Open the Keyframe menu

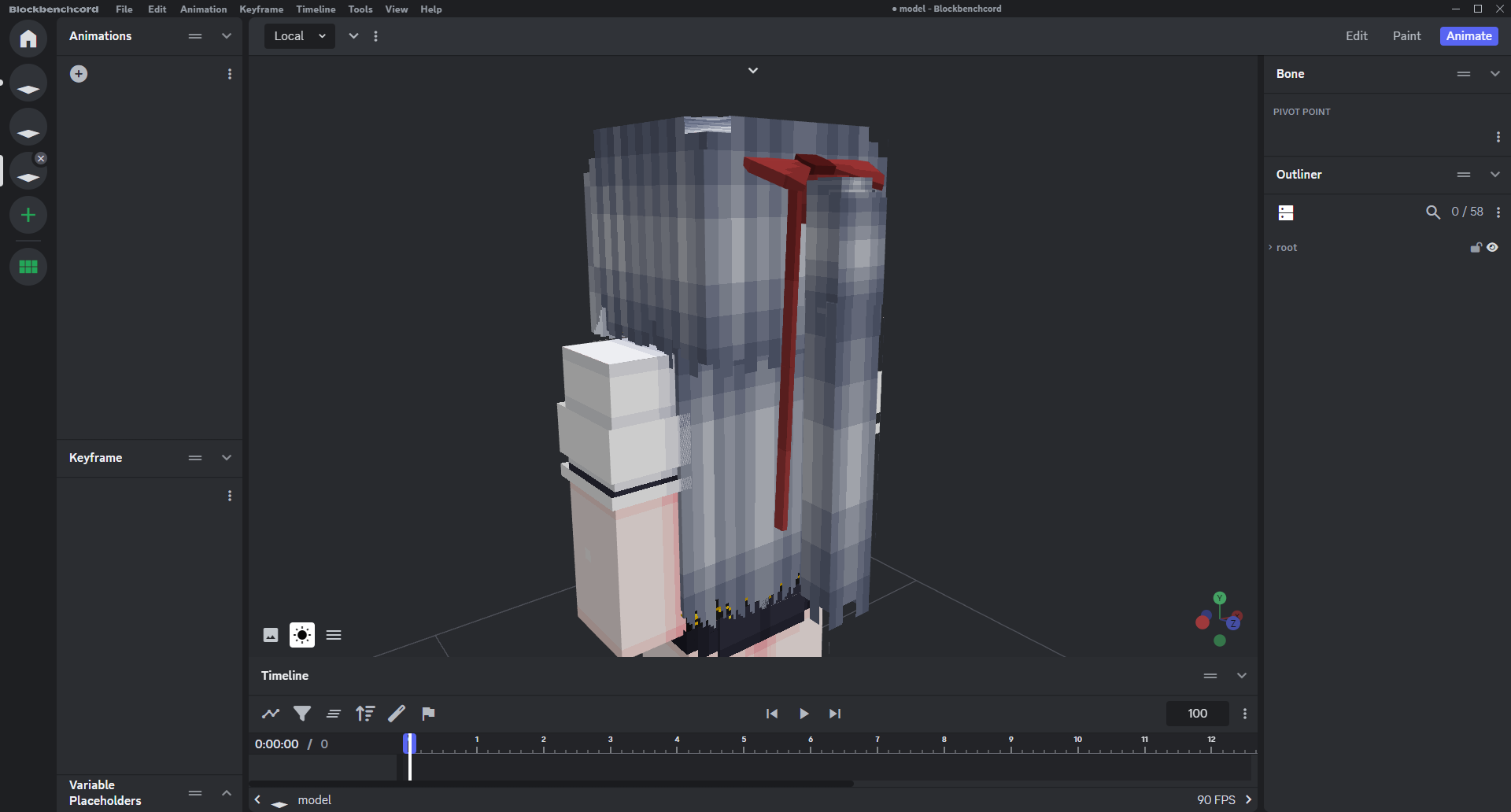(260, 9)
